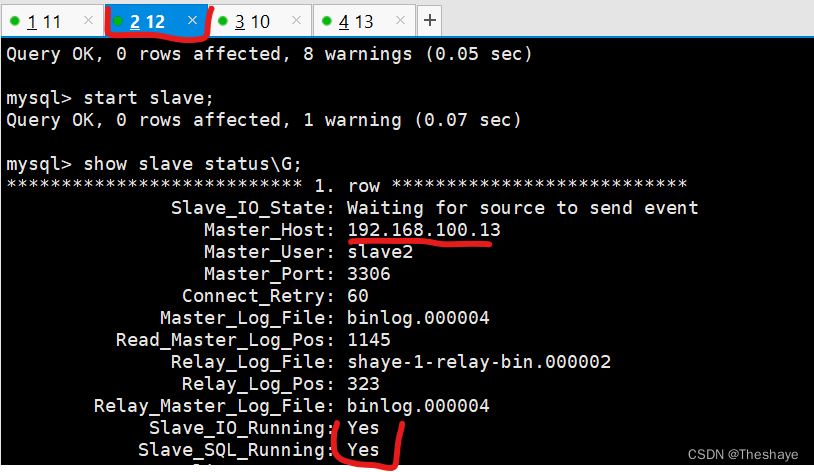Click the Connect_Retry value 60
The width and height of the screenshot is (814, 472).
(358, 295)
